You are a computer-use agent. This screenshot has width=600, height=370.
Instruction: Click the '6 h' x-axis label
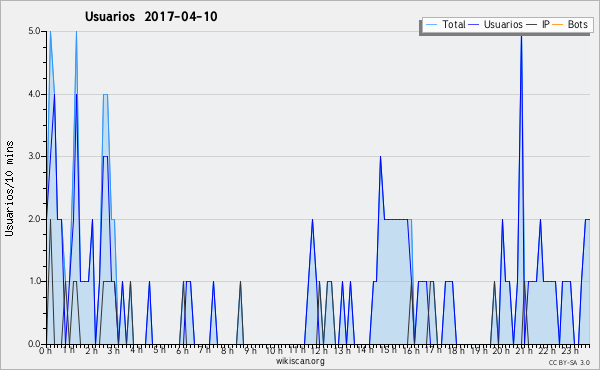[182, 350]
